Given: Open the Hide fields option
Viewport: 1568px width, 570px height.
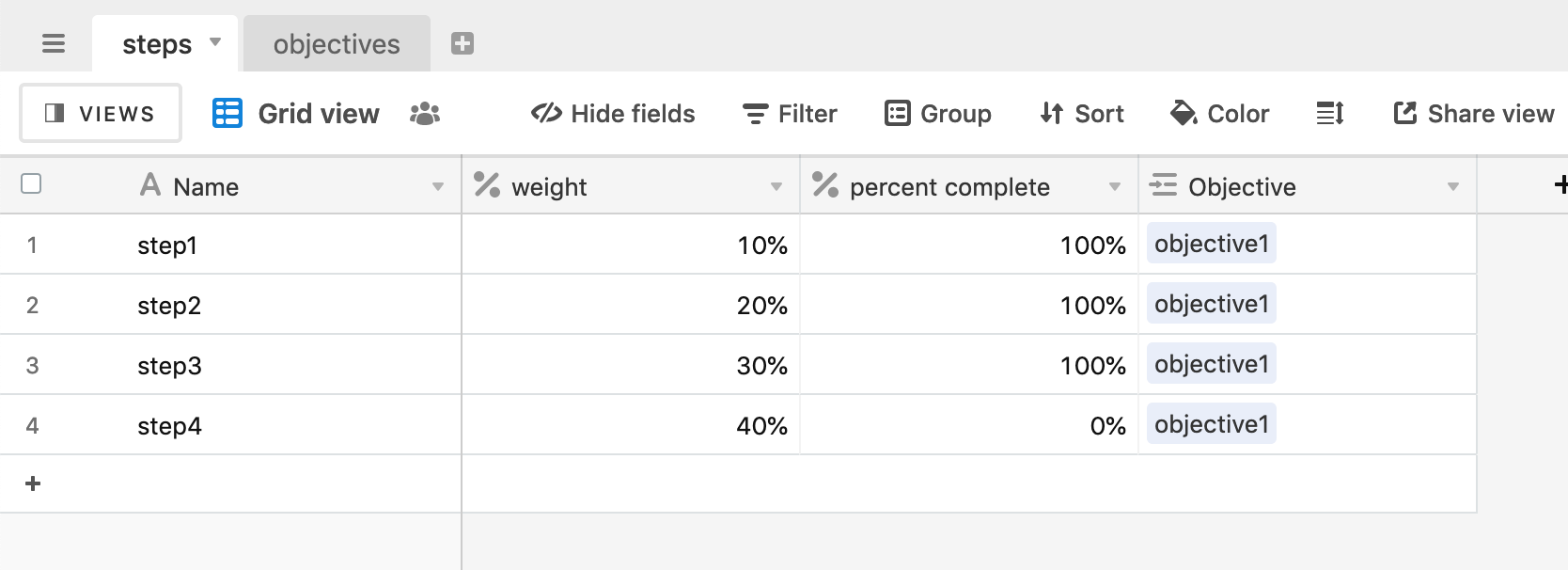Looking at the screenshot, I should 613,114.
